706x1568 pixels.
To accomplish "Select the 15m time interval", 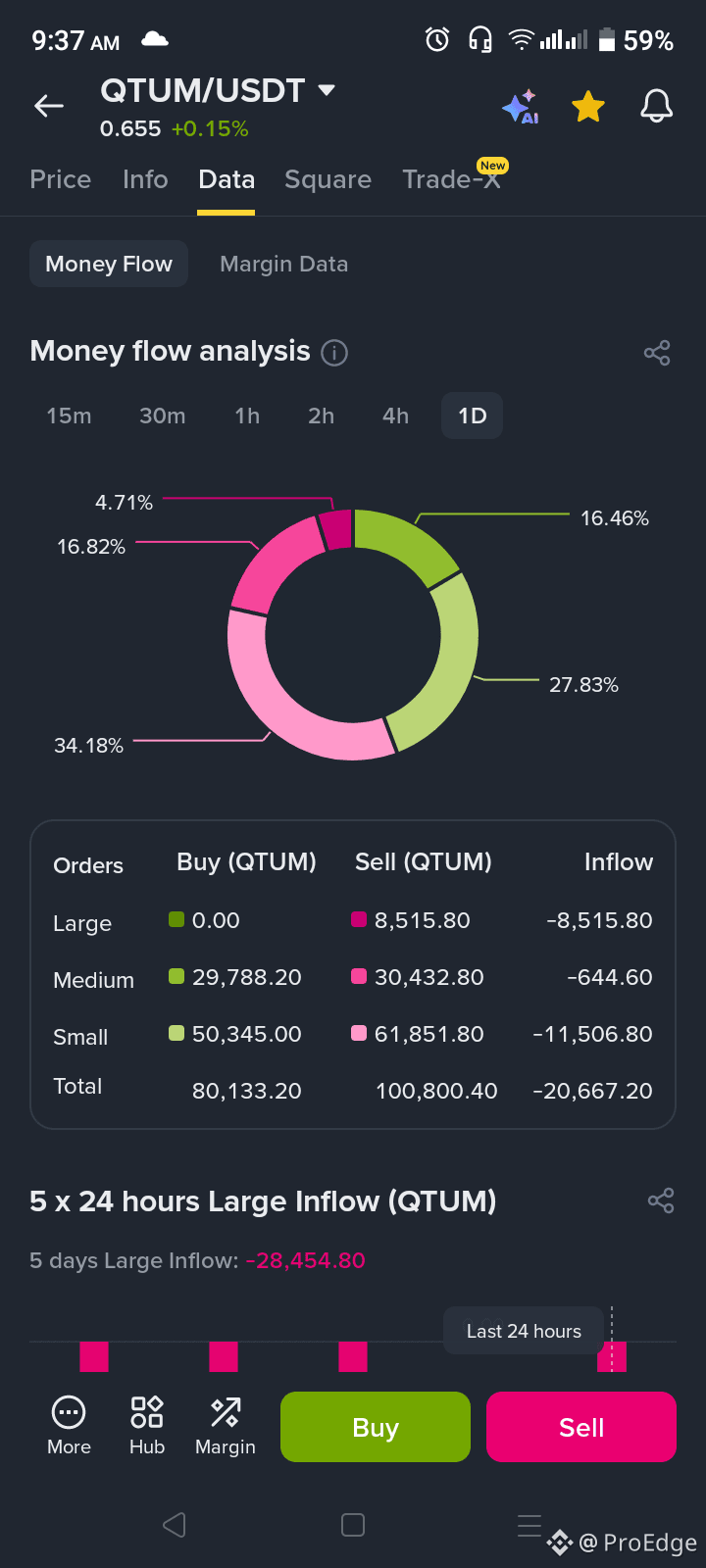I will (69, 416).
